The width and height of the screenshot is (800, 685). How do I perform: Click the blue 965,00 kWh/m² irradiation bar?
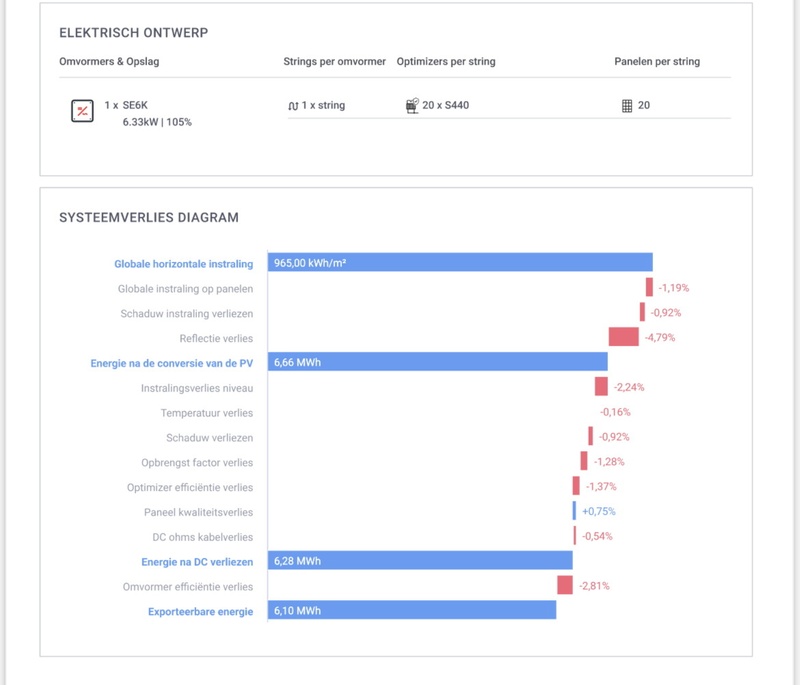click(460, 263)
